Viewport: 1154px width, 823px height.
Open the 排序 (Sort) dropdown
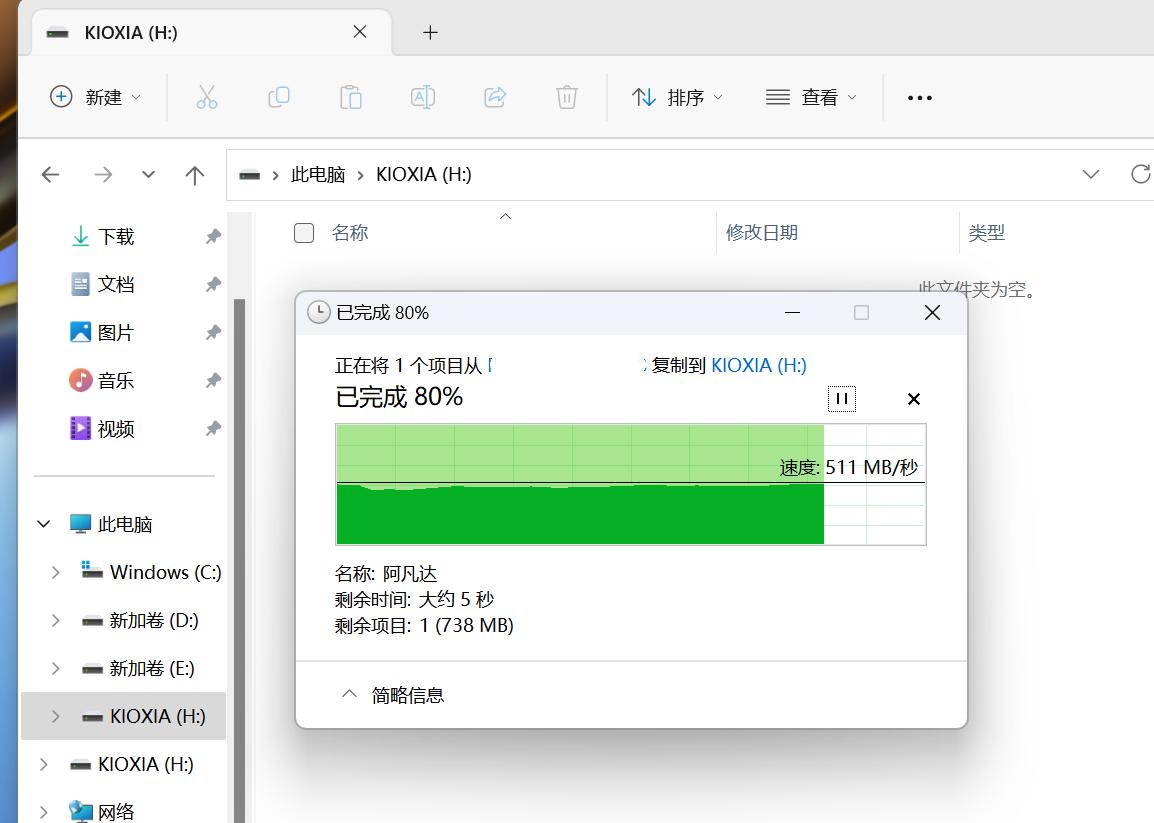678,97
